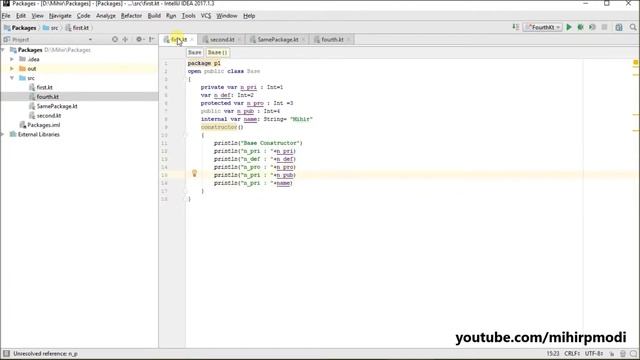
Task: Select SamePackage.kt in project tree
Action: 53,106
